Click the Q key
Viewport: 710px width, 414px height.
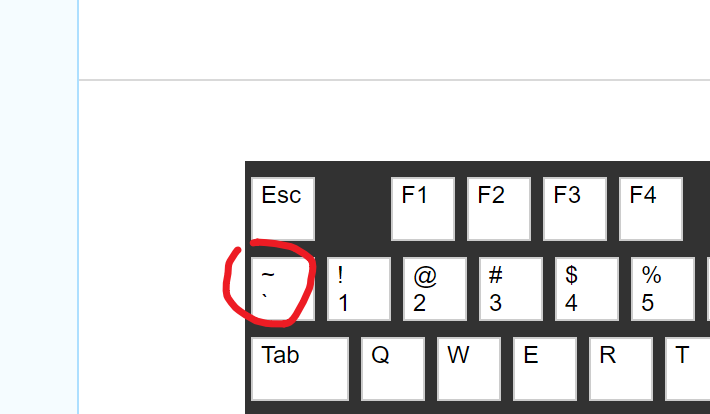(393, 369)
